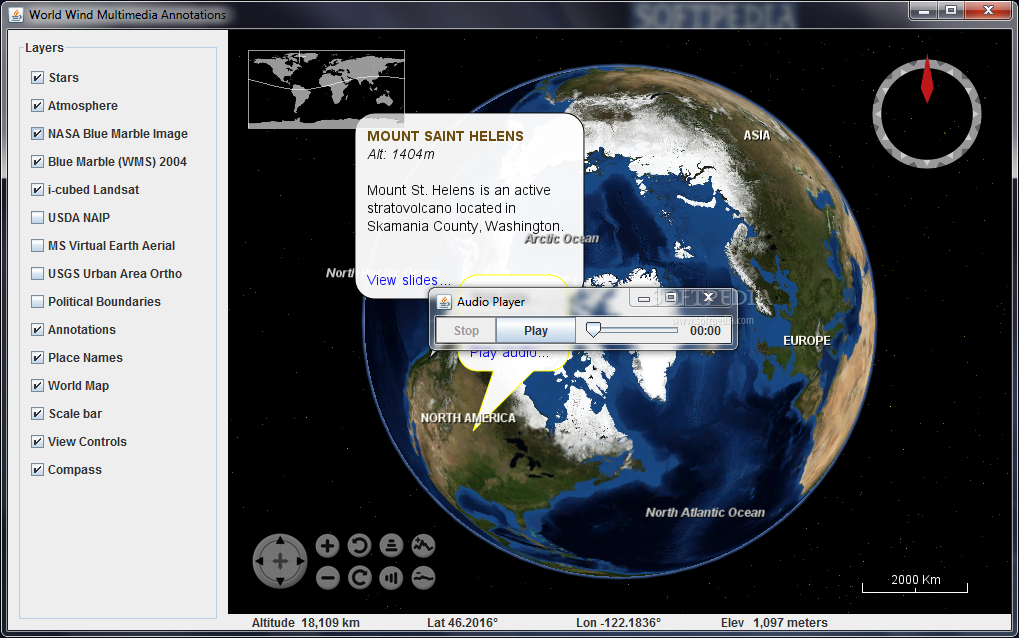Disable NASA Blue Marble Image layer
This screenshot has height=638, width=1019.
coord(37,134)
